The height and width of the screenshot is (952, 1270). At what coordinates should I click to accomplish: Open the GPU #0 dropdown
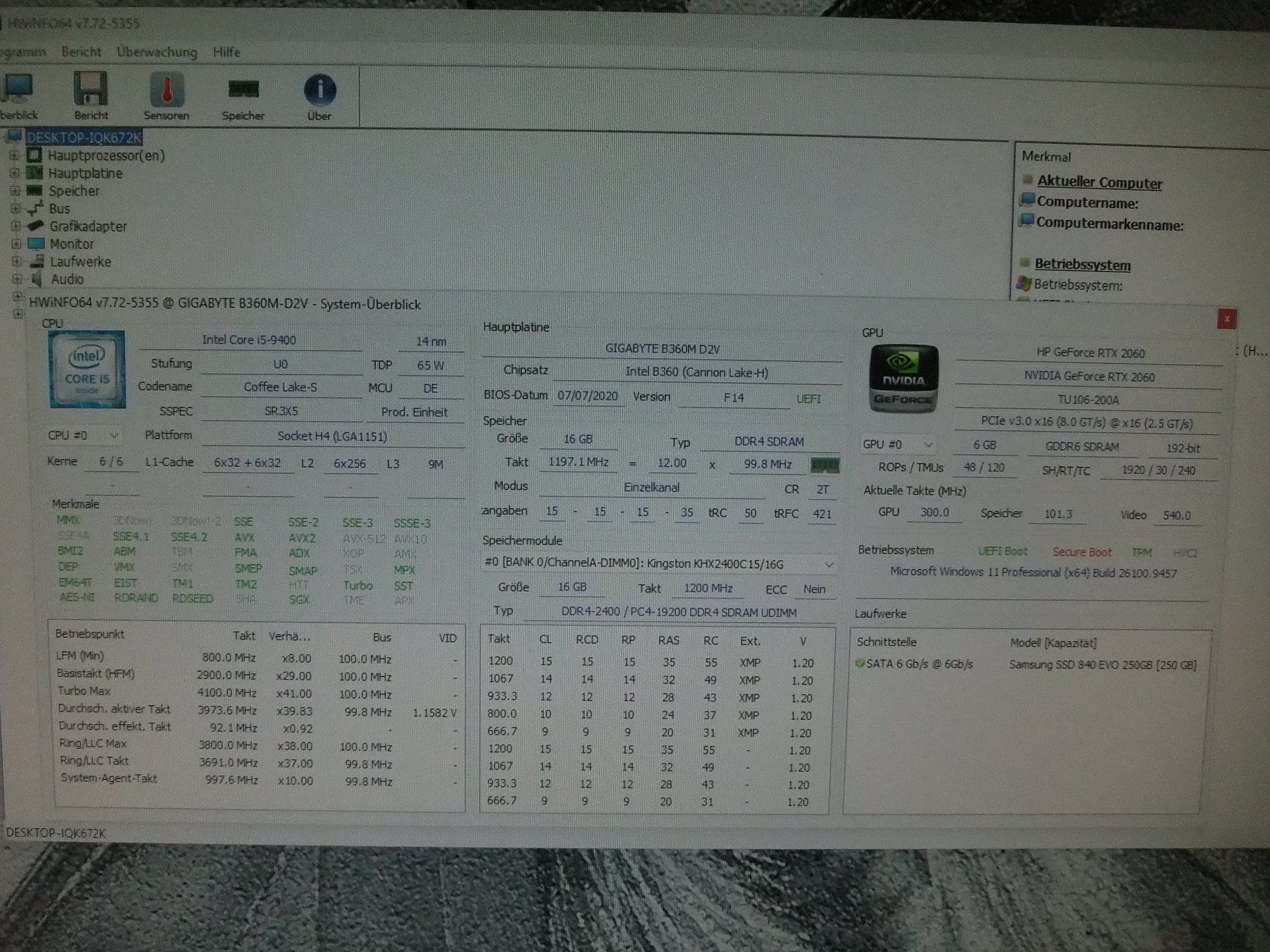tap(897, 445)
